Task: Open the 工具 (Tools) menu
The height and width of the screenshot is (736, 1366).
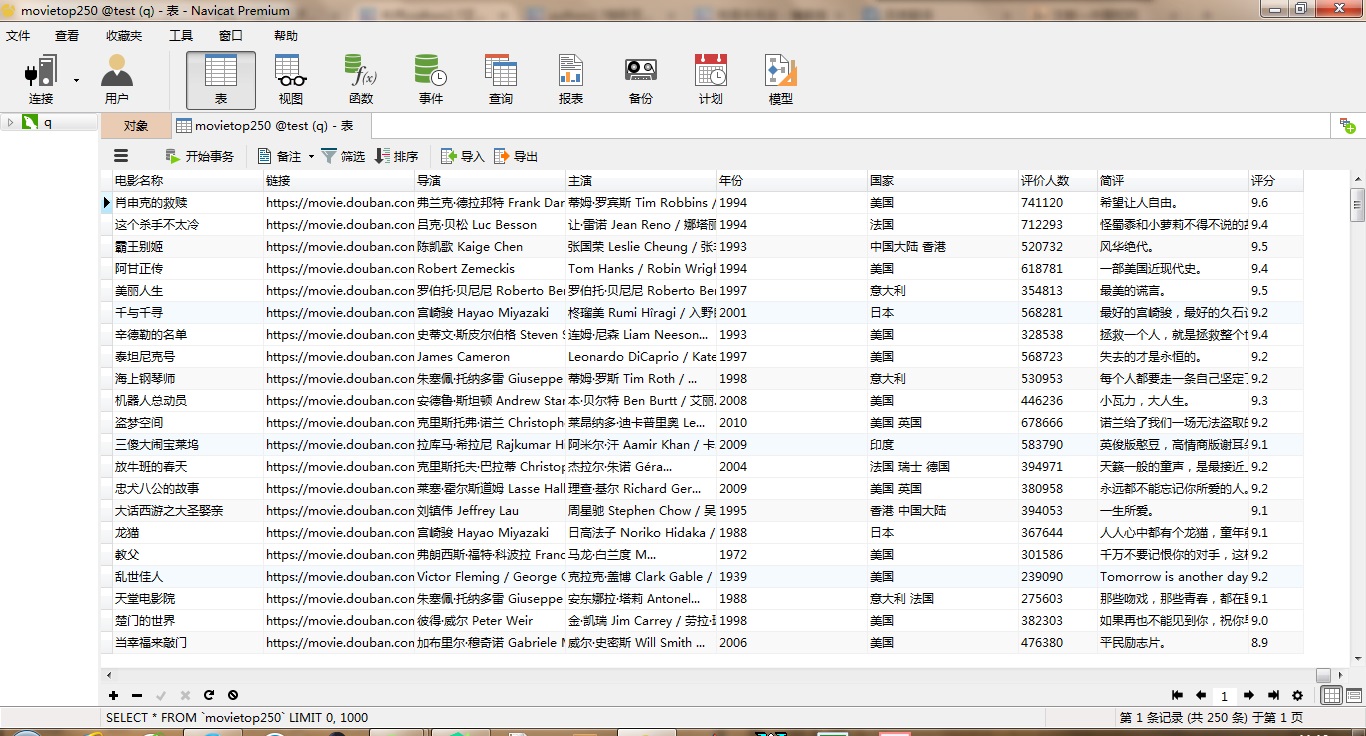Action: 181,35
